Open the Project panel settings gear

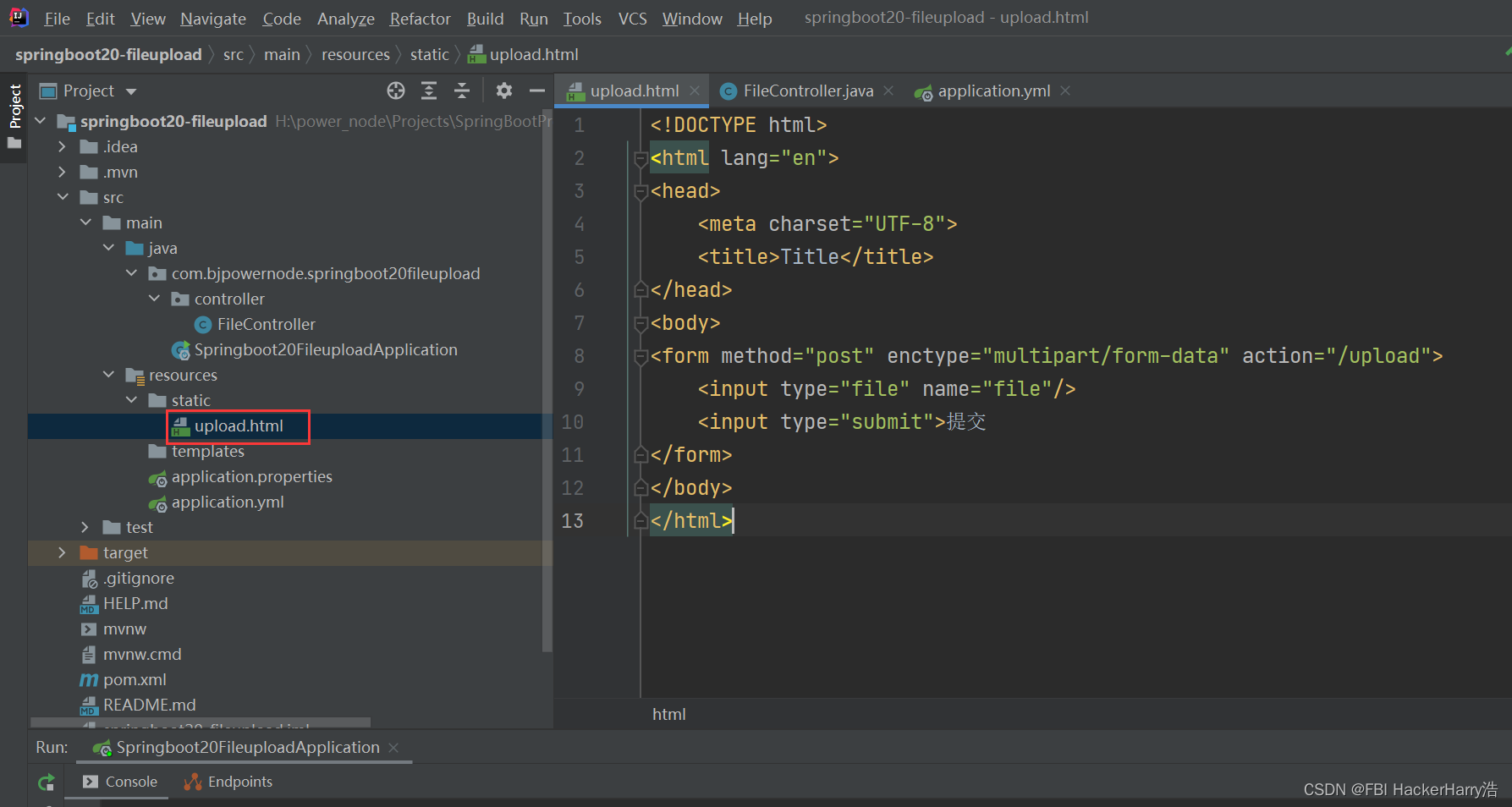(504, 91)
